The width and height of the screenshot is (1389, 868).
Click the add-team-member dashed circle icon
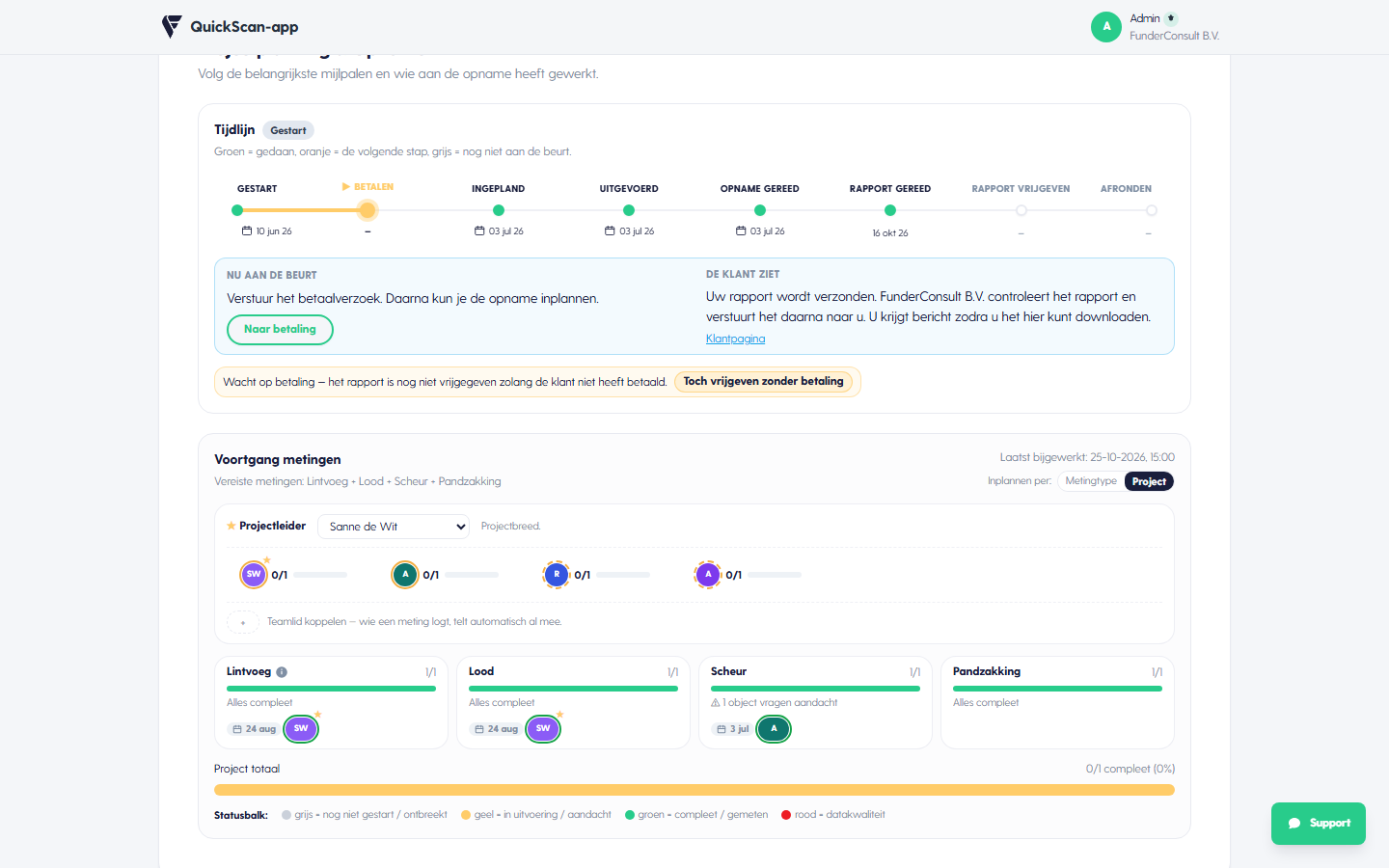click(x=243, y=622)
